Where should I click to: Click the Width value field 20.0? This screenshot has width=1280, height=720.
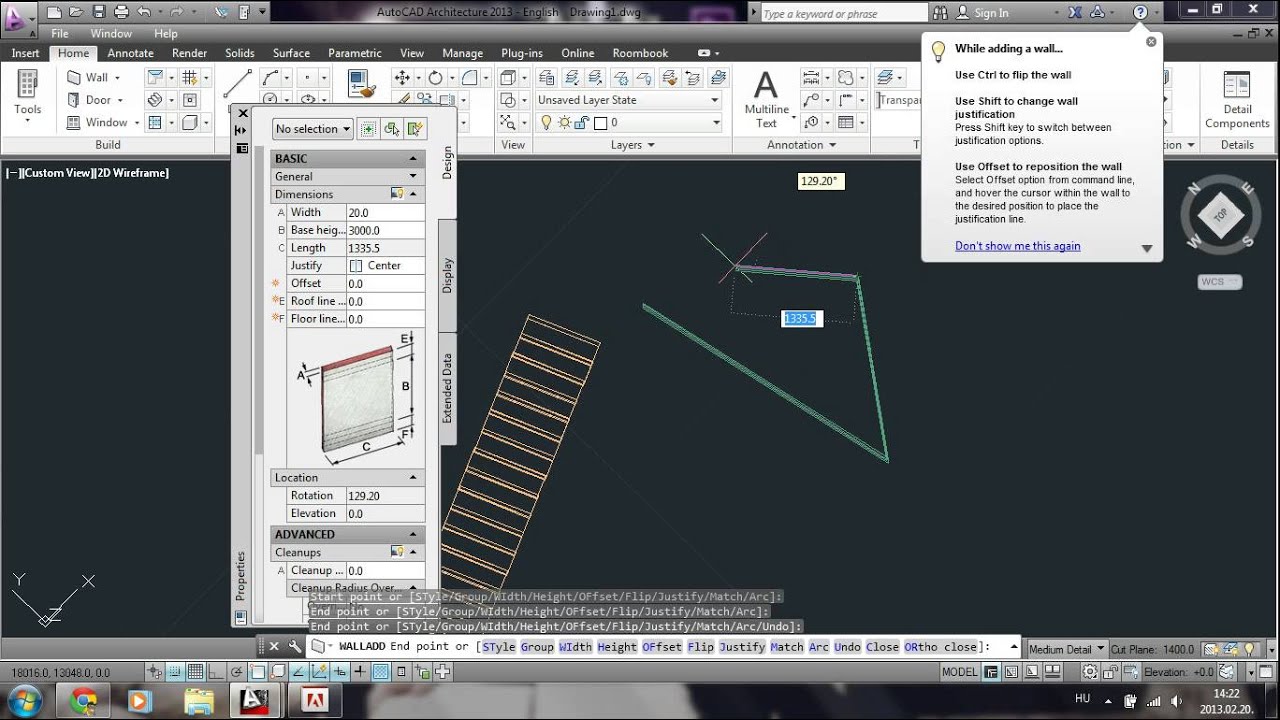[x=385, y=212]
